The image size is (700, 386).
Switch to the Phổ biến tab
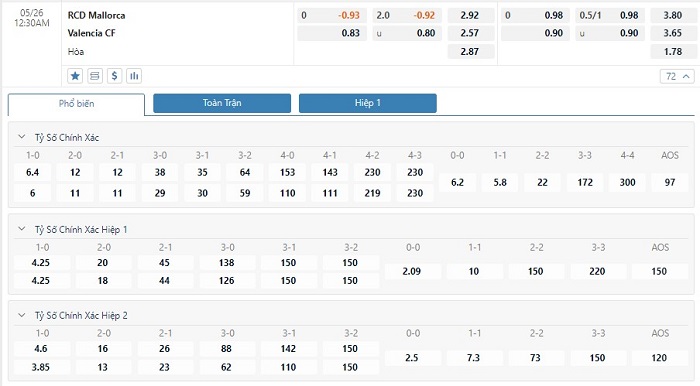pos(76,104)
